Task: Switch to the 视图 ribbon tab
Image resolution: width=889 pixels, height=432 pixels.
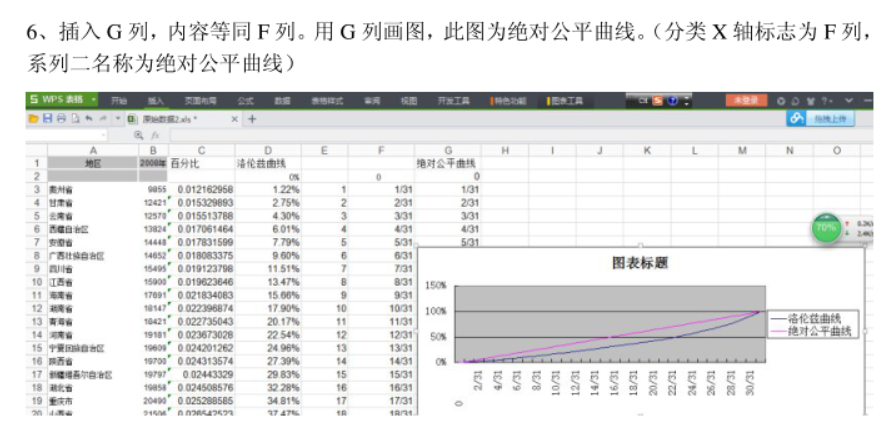Action: coord(409,101)
